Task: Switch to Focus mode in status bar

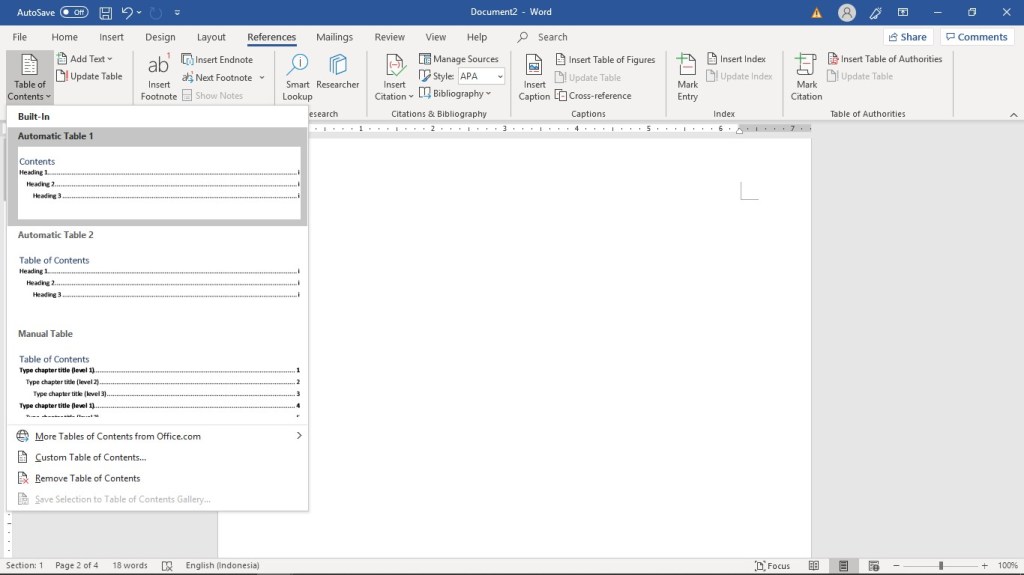Action: 772,565
